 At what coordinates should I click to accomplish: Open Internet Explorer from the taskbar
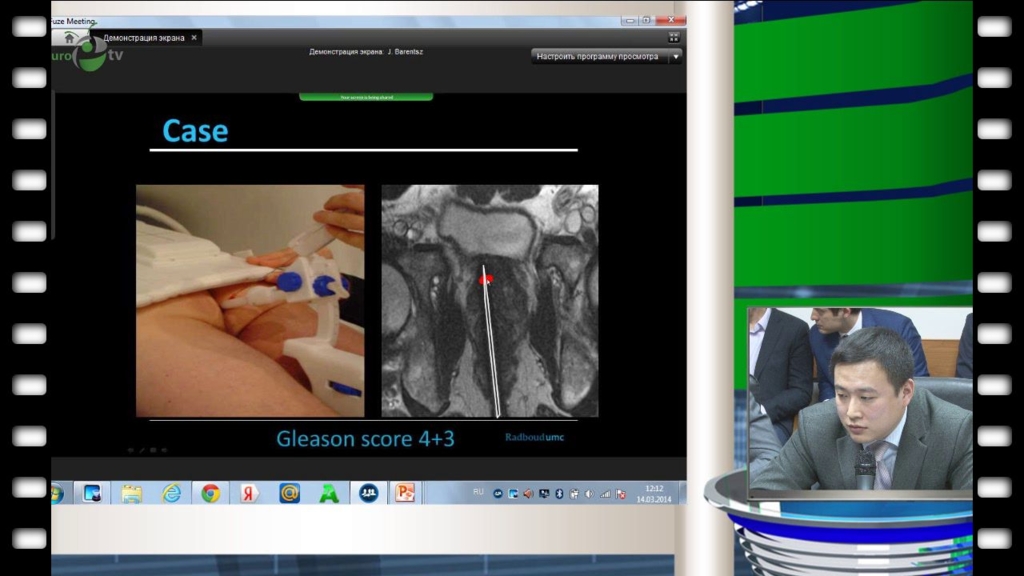171,493
